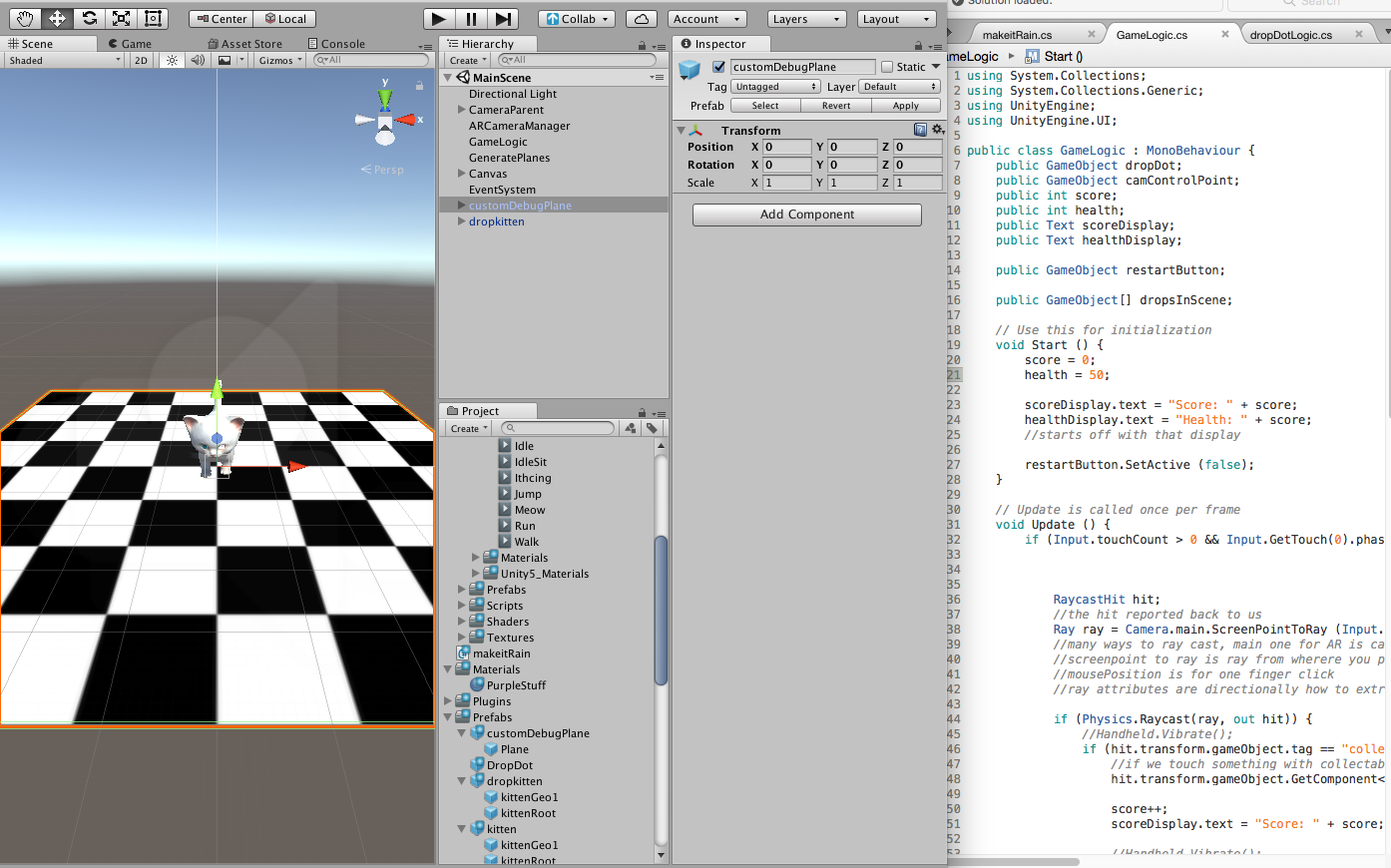Viewport: 1391px width, 868px height.
Task: Select the Scene tab
Action: click(x=30, y=44)
